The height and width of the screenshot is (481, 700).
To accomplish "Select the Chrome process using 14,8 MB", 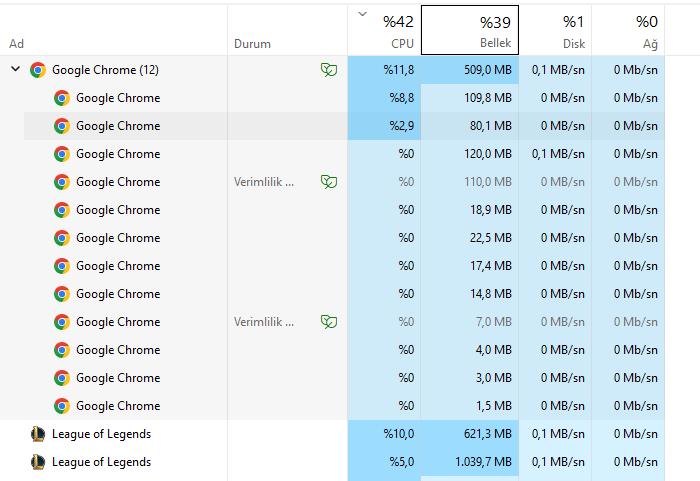I will [x=118, y=294].
